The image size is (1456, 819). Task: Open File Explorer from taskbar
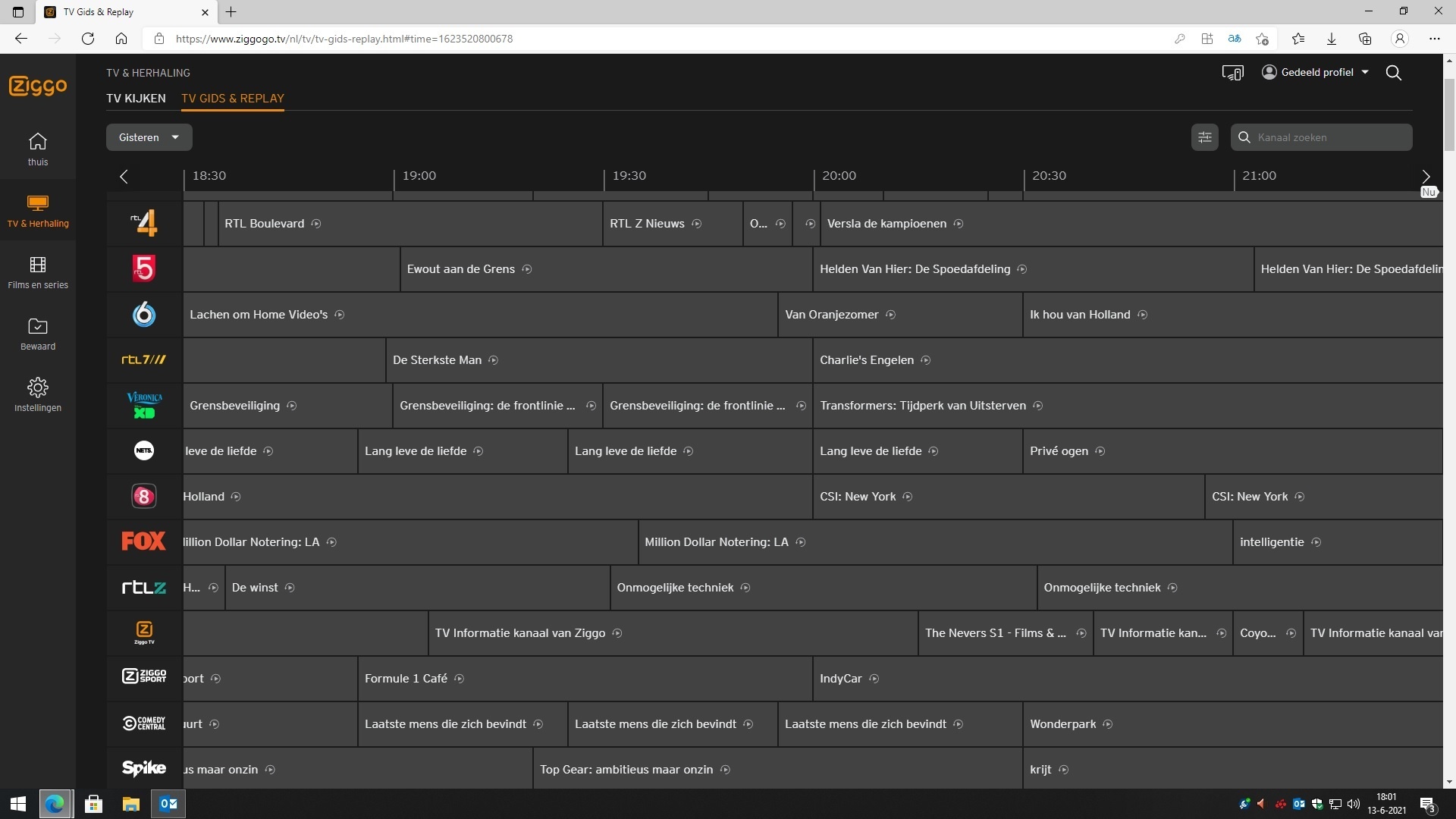pyautogui.click(x=131, y=804)
